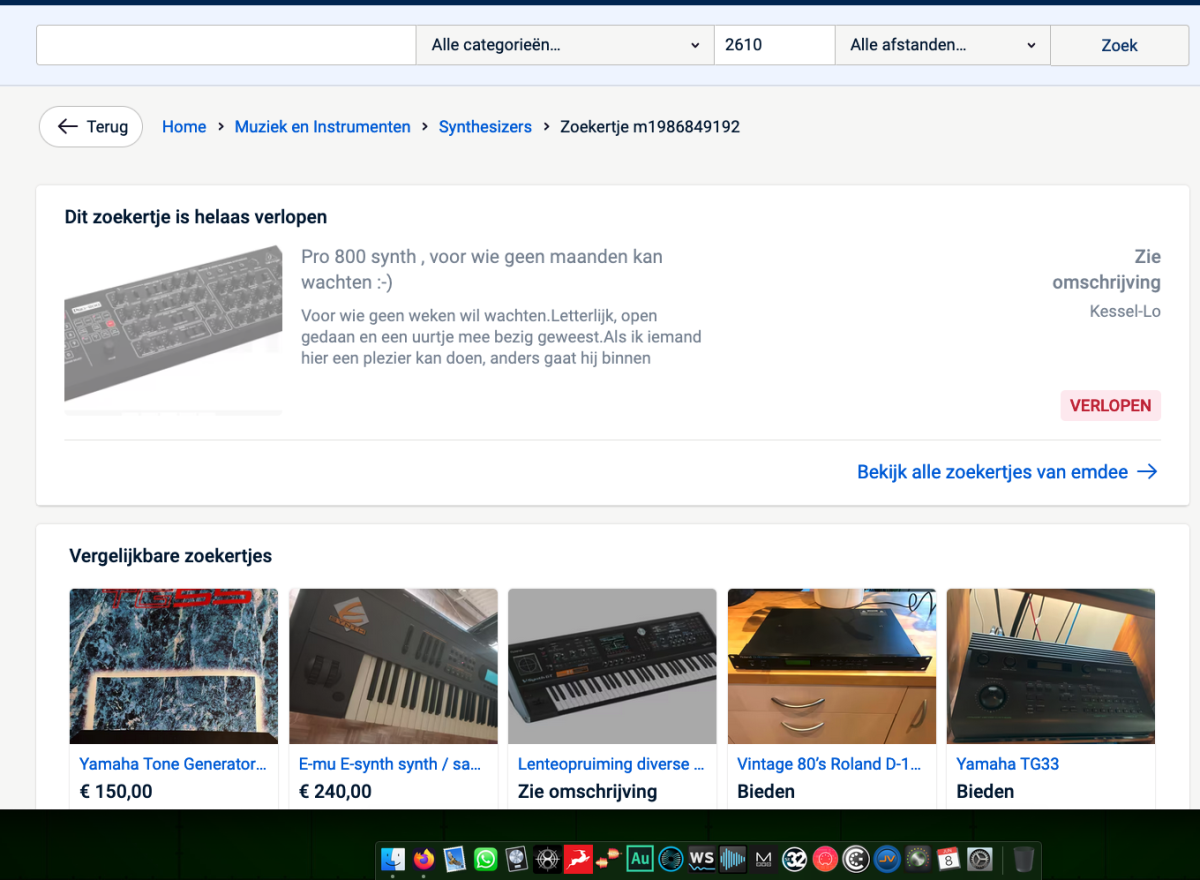Viewport: 1200px width, 880px height.
Task: Open the 'E-mu E-synth synth' listing title
Action: click(x=390, y=764)
